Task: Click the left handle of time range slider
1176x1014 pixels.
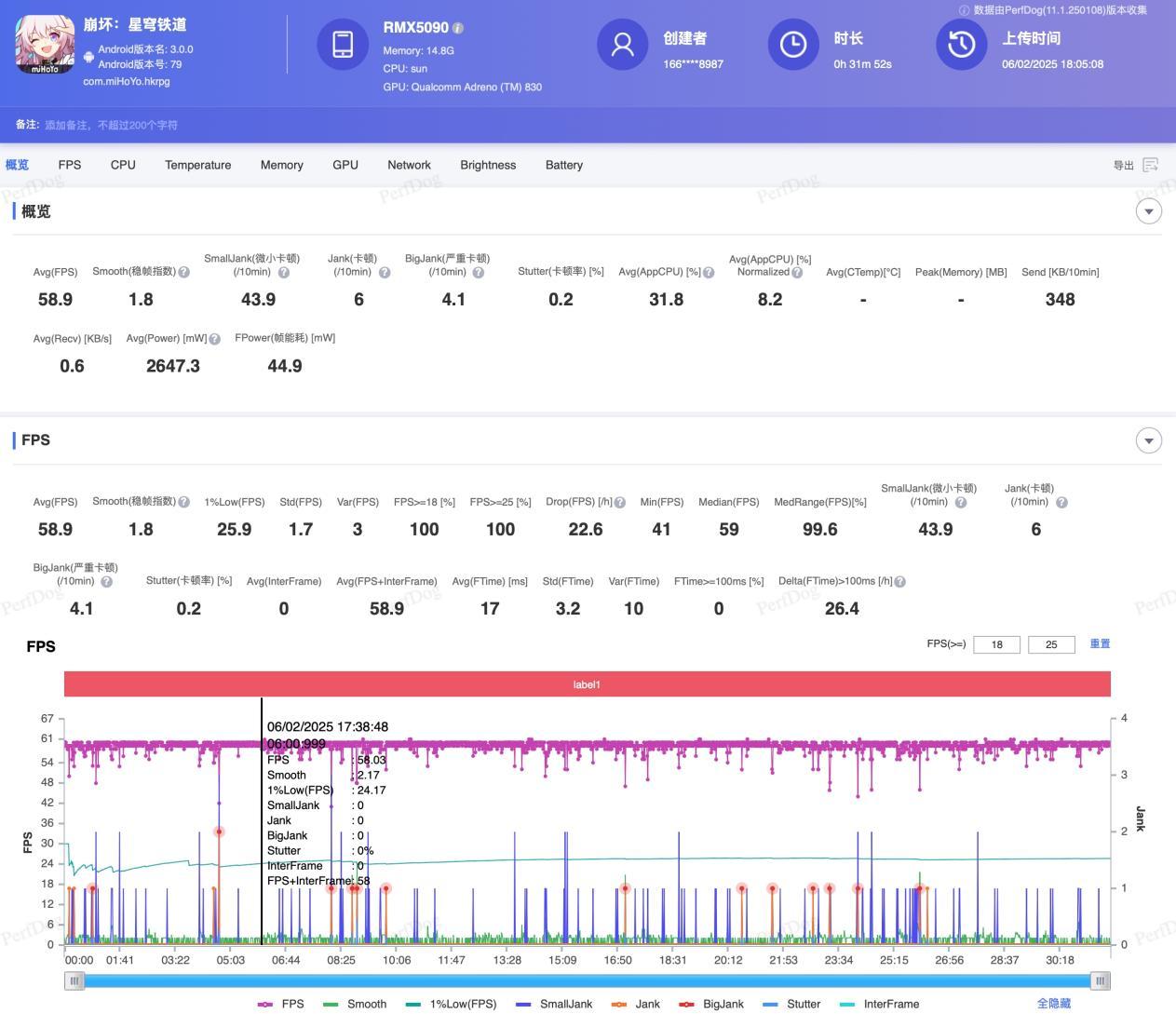Action: [74, 980]
